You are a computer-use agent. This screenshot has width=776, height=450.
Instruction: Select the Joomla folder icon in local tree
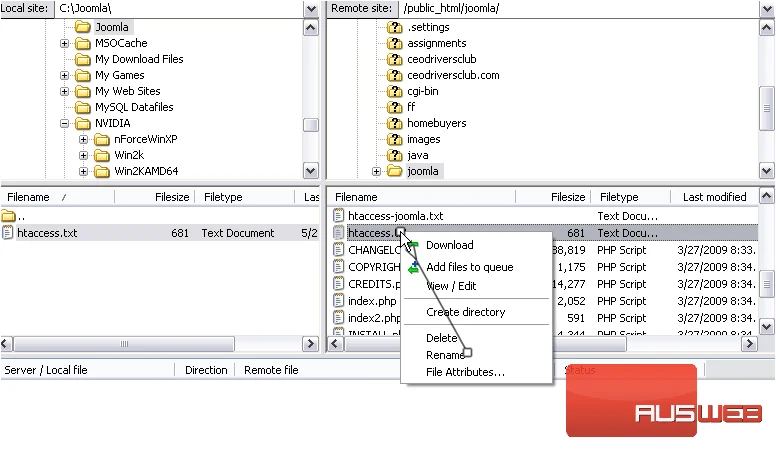point(83,27)
